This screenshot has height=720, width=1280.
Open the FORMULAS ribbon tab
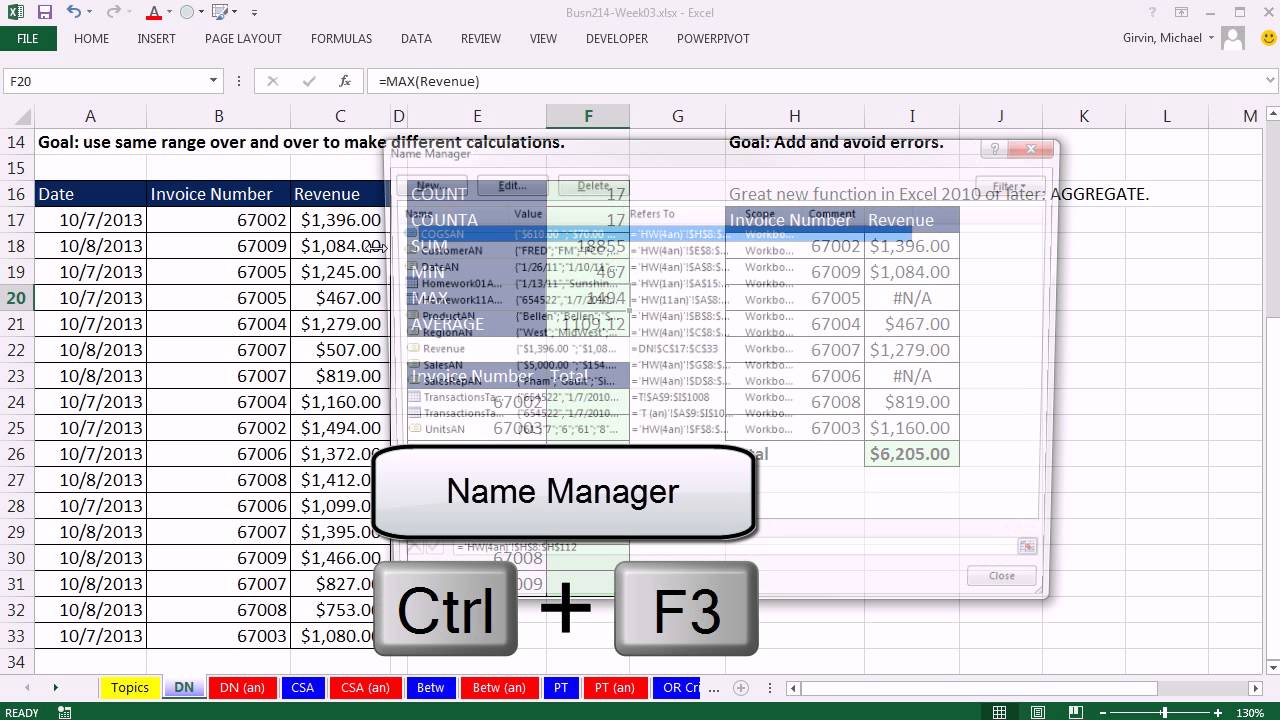(x=341, y=39)
